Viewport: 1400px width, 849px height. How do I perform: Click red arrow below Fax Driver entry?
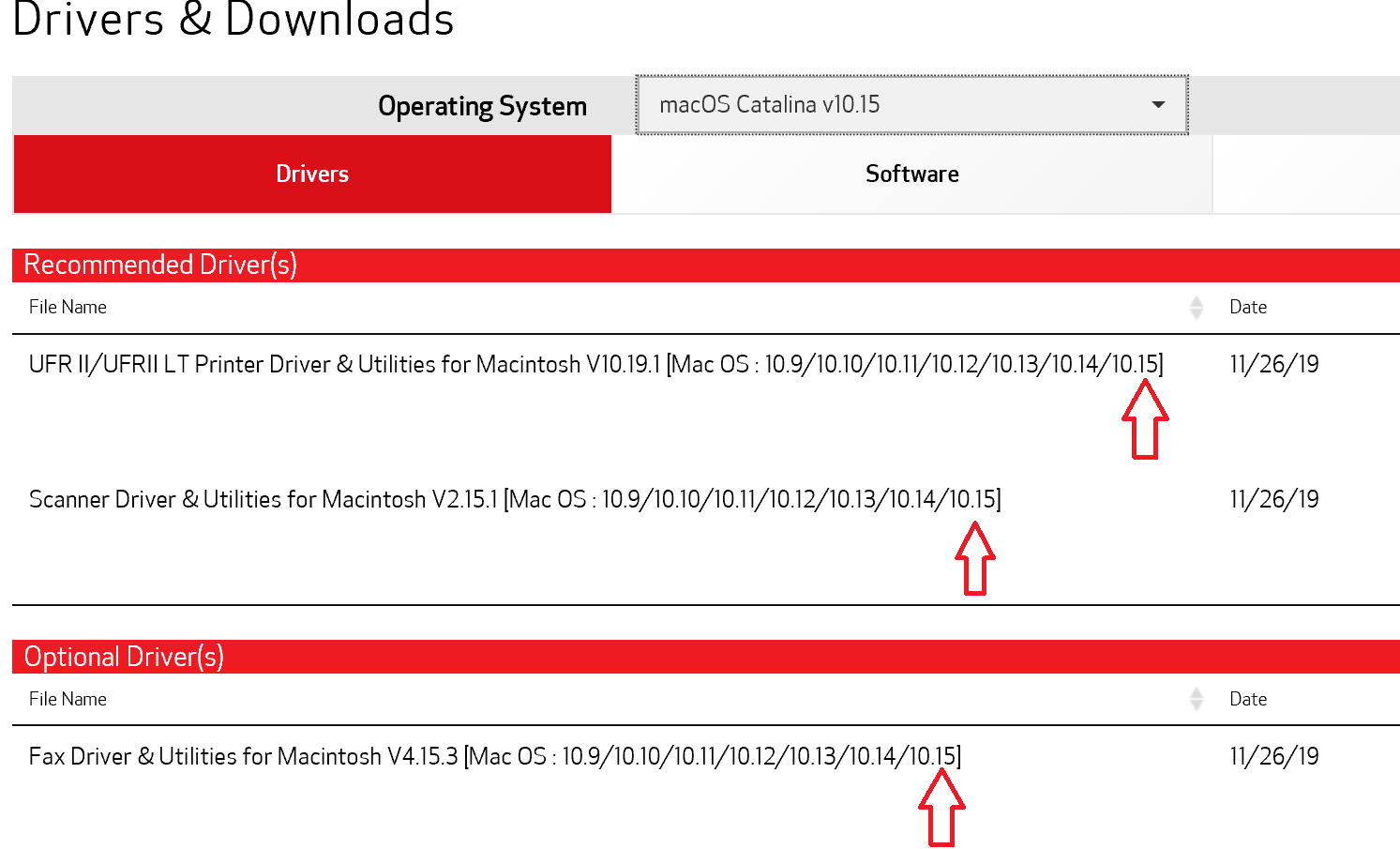click(941, 809)
